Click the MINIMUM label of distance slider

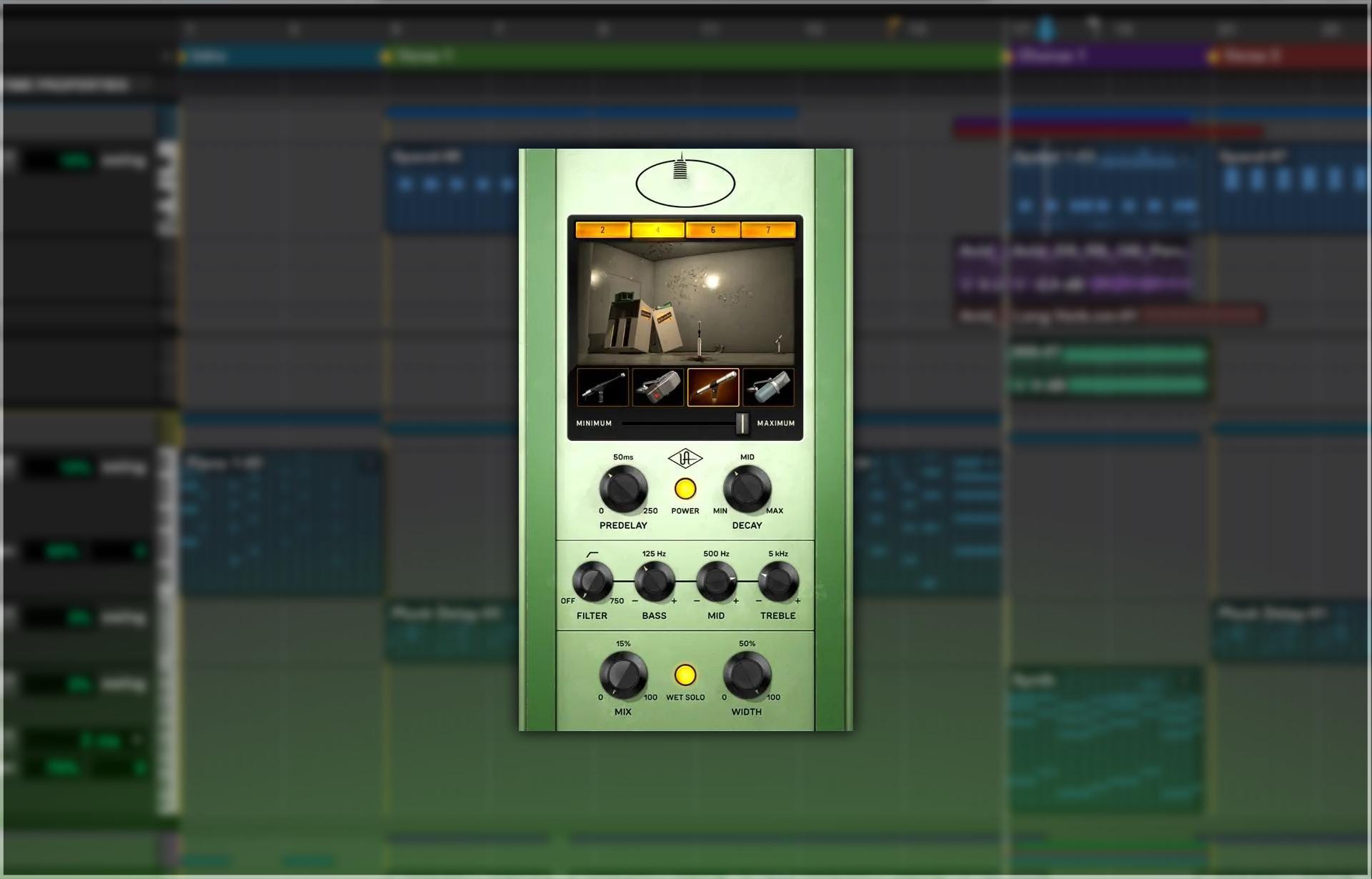tap(594, 423)
